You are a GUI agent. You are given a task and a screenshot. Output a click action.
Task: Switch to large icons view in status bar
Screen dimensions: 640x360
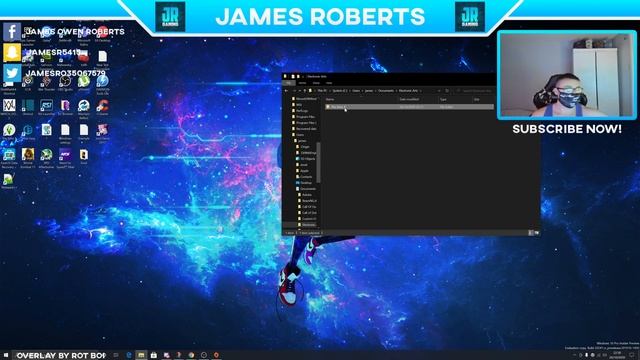537,233
